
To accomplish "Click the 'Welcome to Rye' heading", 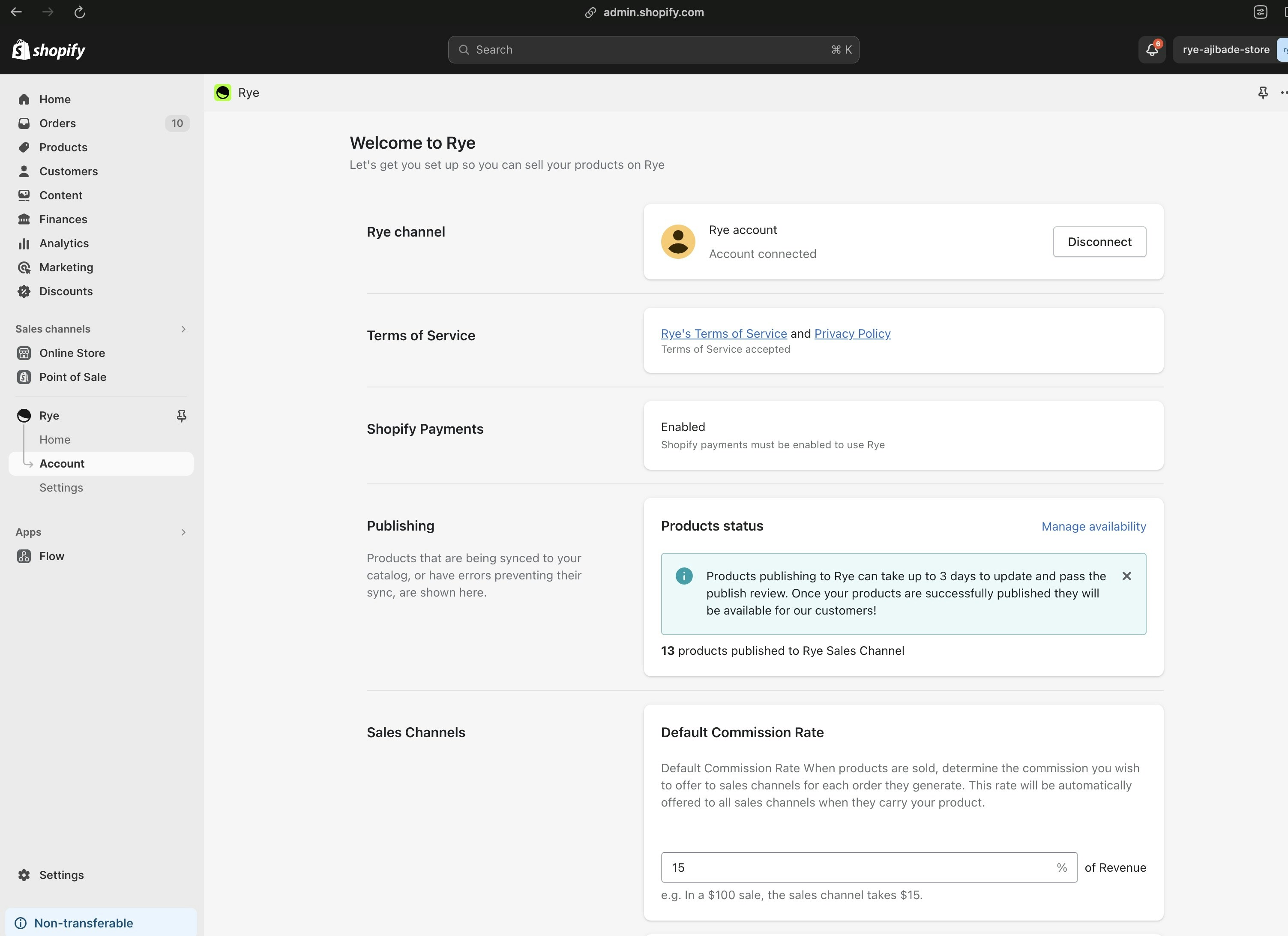I will (412, 143).
